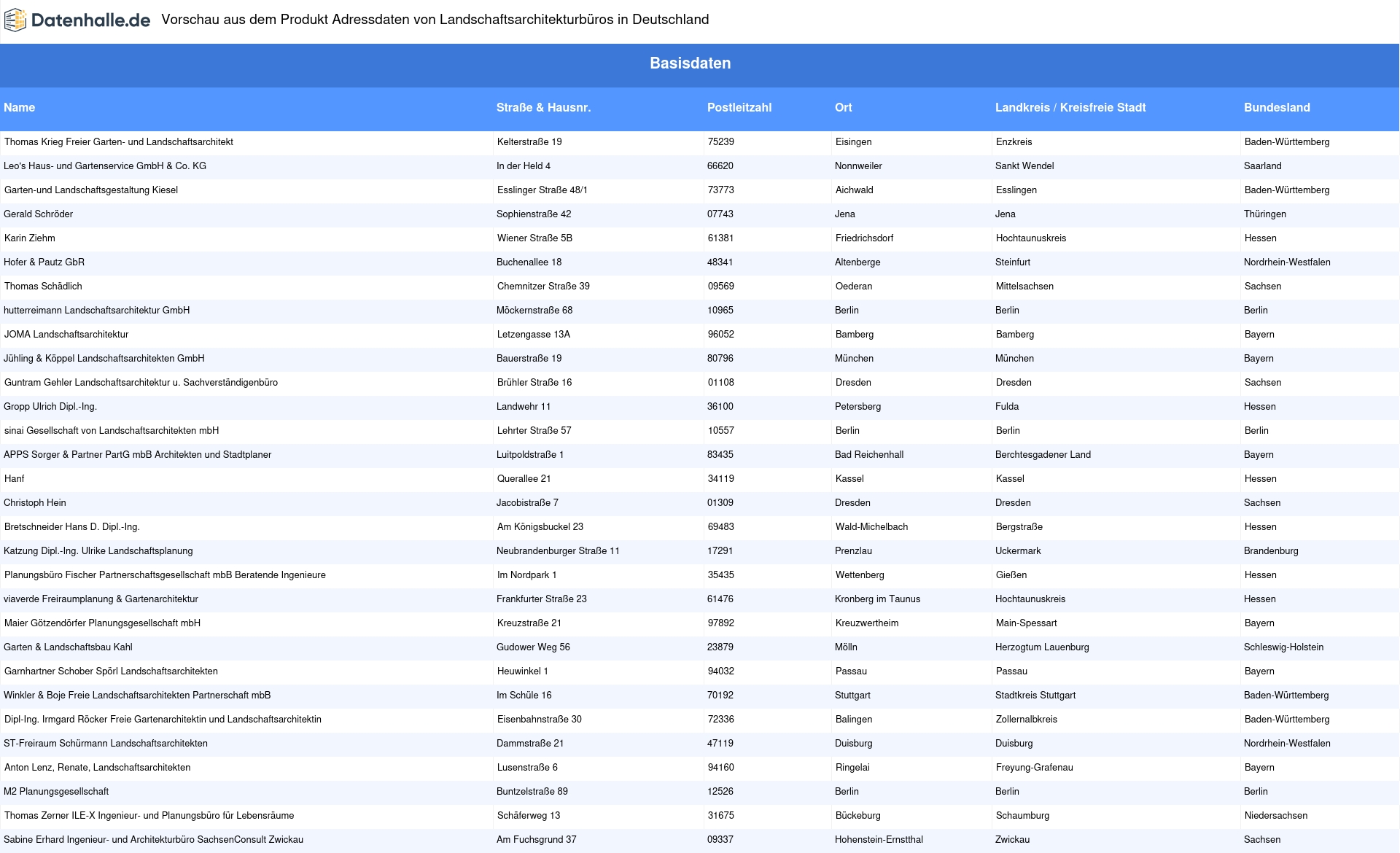Select the Thomas Schädlich name cell
Screen dimensions: 1400x853
[43, 287]
